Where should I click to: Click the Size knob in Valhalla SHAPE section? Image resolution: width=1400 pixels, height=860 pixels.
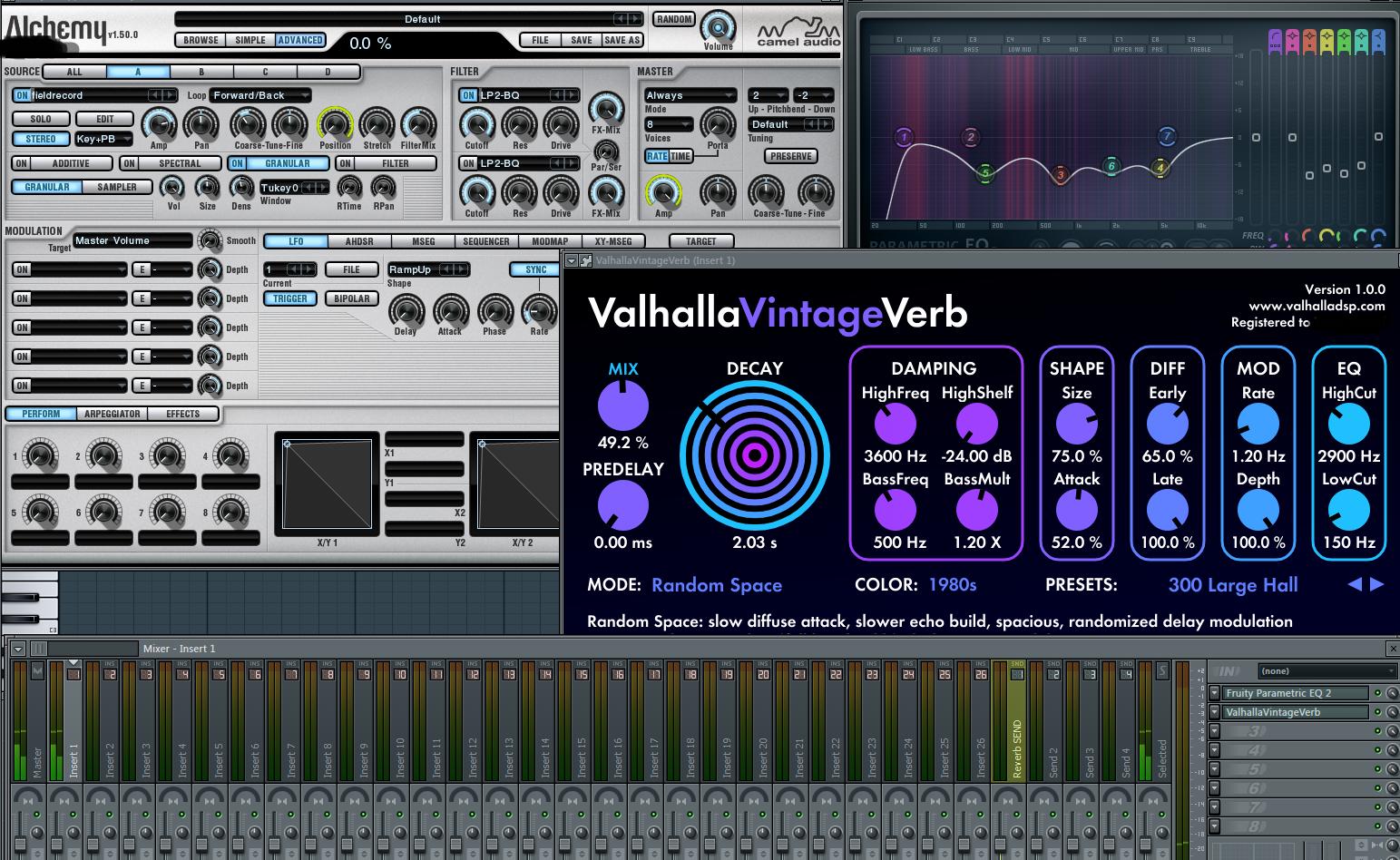coord(1076,424)
